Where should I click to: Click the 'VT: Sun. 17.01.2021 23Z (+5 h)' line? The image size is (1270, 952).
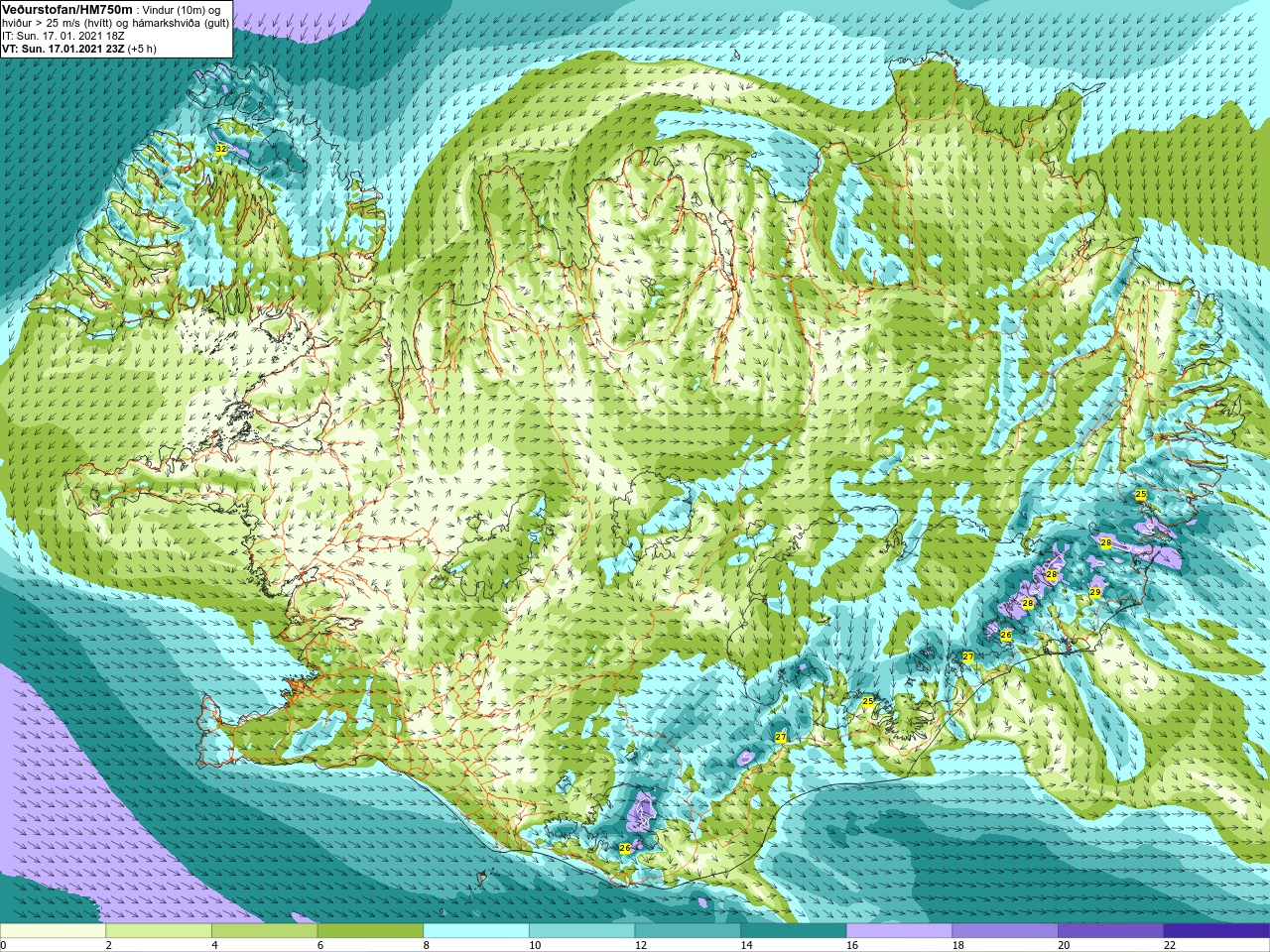coord(79,49)
